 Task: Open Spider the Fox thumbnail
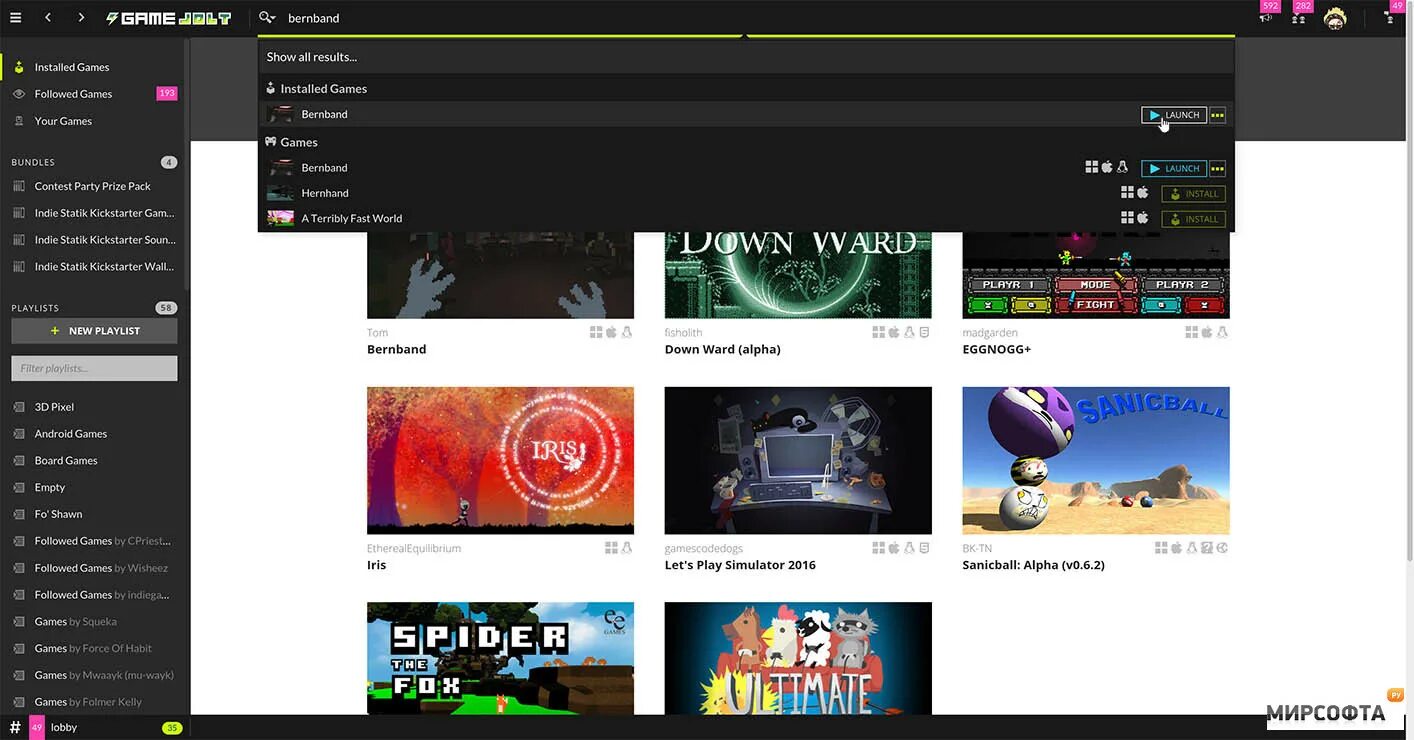point(500,658)
